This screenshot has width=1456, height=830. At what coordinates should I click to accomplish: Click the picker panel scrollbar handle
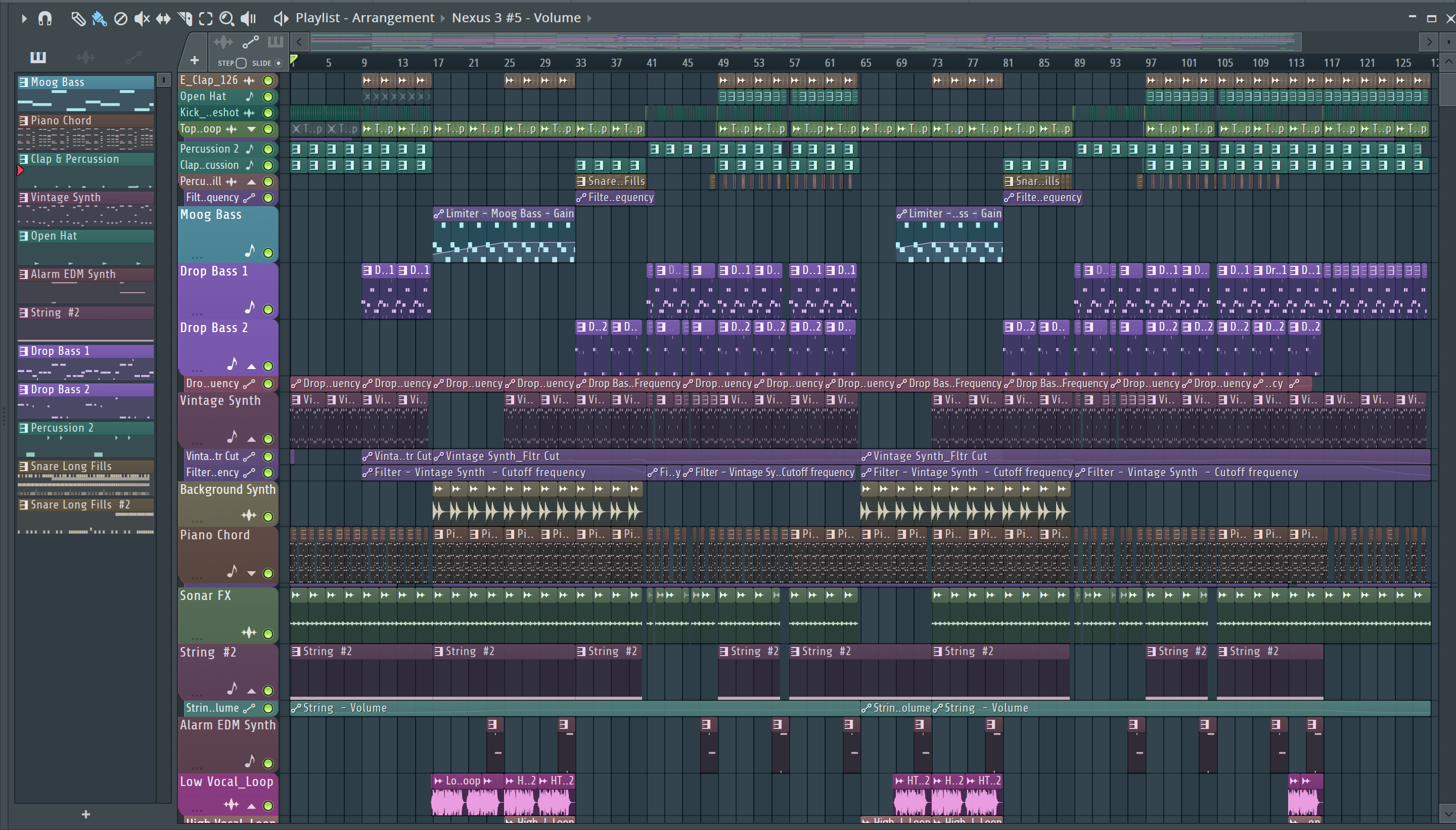pos(164,80)
